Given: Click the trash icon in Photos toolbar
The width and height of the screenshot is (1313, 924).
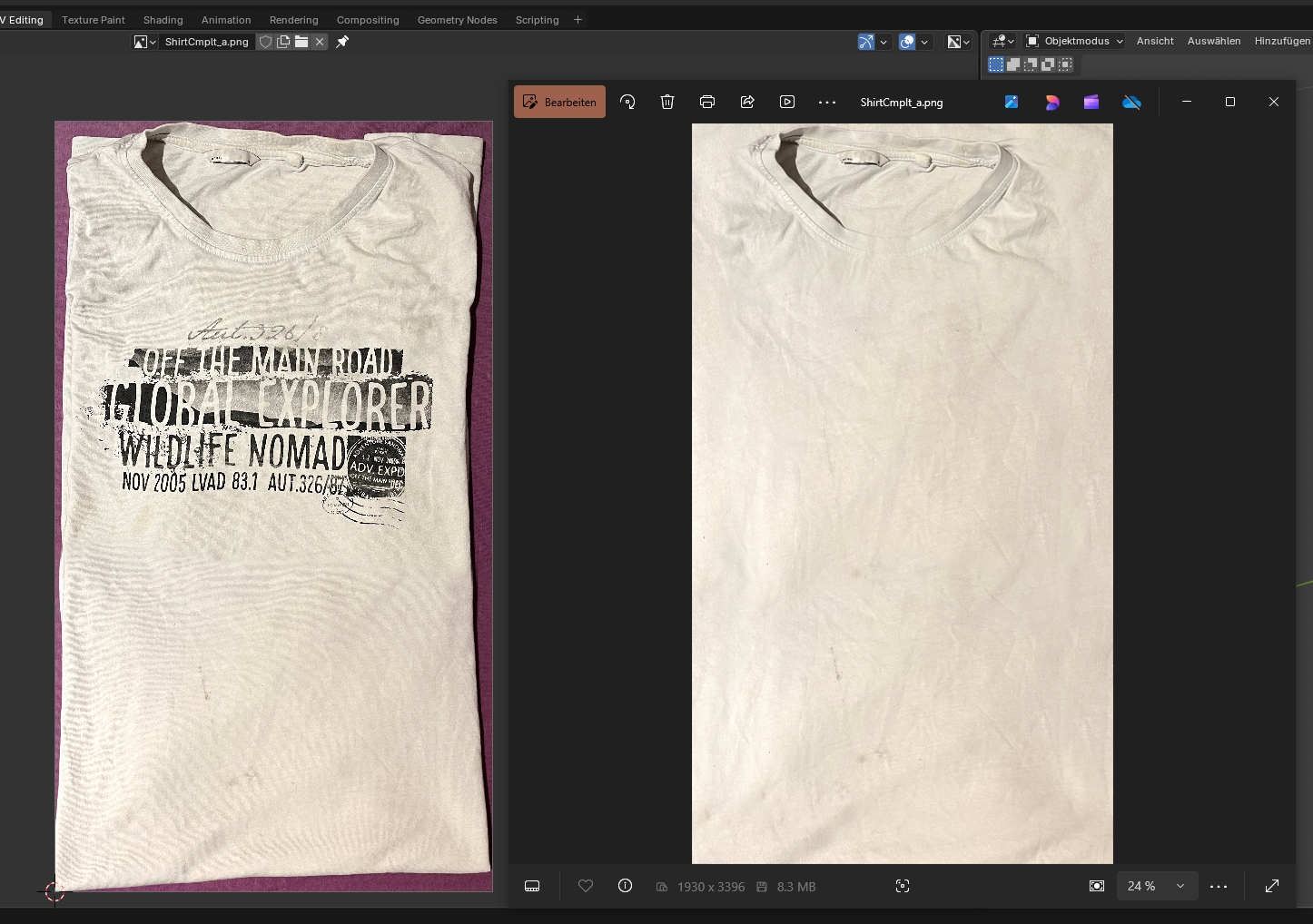Looking at the screenshot, I should [667, 103].
